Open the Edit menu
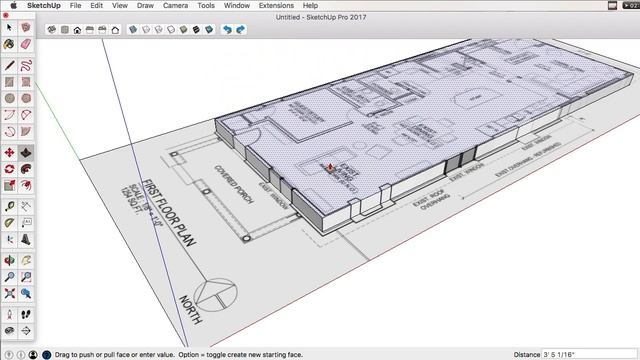Viewport: 640px width, 360px height. pos(97,5)
